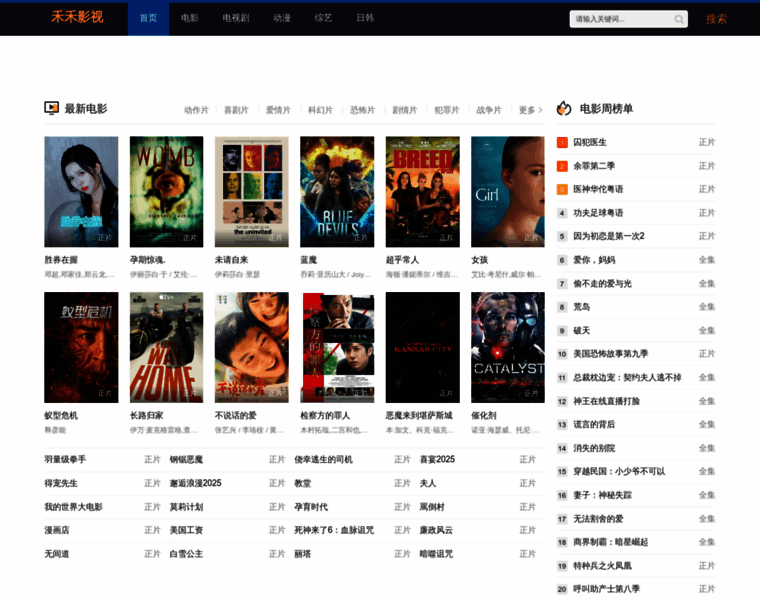
Task: Select 因为初恋是第一次2 in weekly chart
Action: (x=609, y=236)
